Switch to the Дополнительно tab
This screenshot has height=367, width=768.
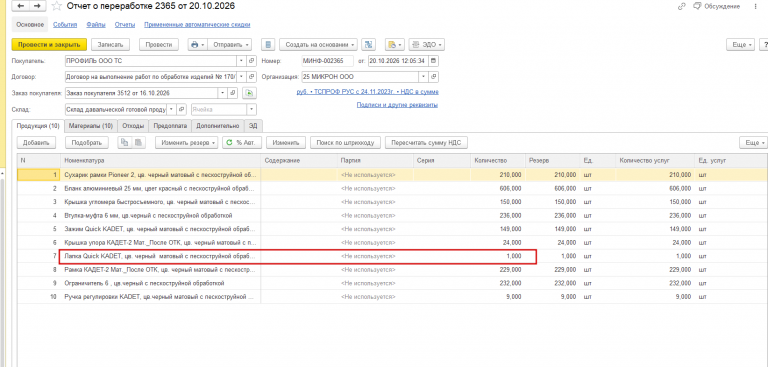point(218,126)
